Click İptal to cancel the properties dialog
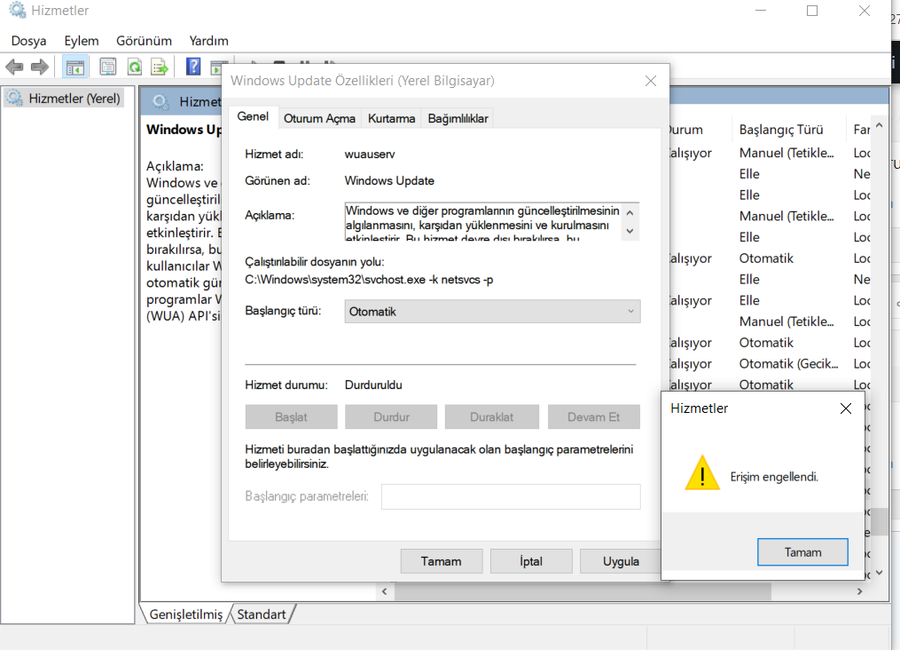Screen dimensions: 900x650 tap(531, 561)
